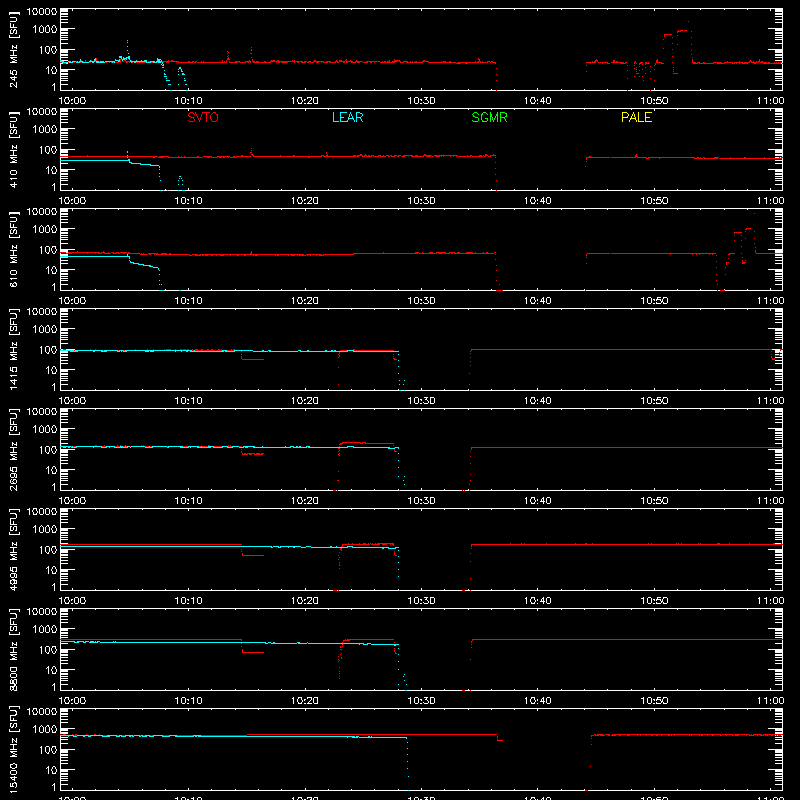This screenshot has width=800, height=800.
Task: Click the 10000 y-tick of the 8800 MHz panel
Action: (x=42, y=612)
